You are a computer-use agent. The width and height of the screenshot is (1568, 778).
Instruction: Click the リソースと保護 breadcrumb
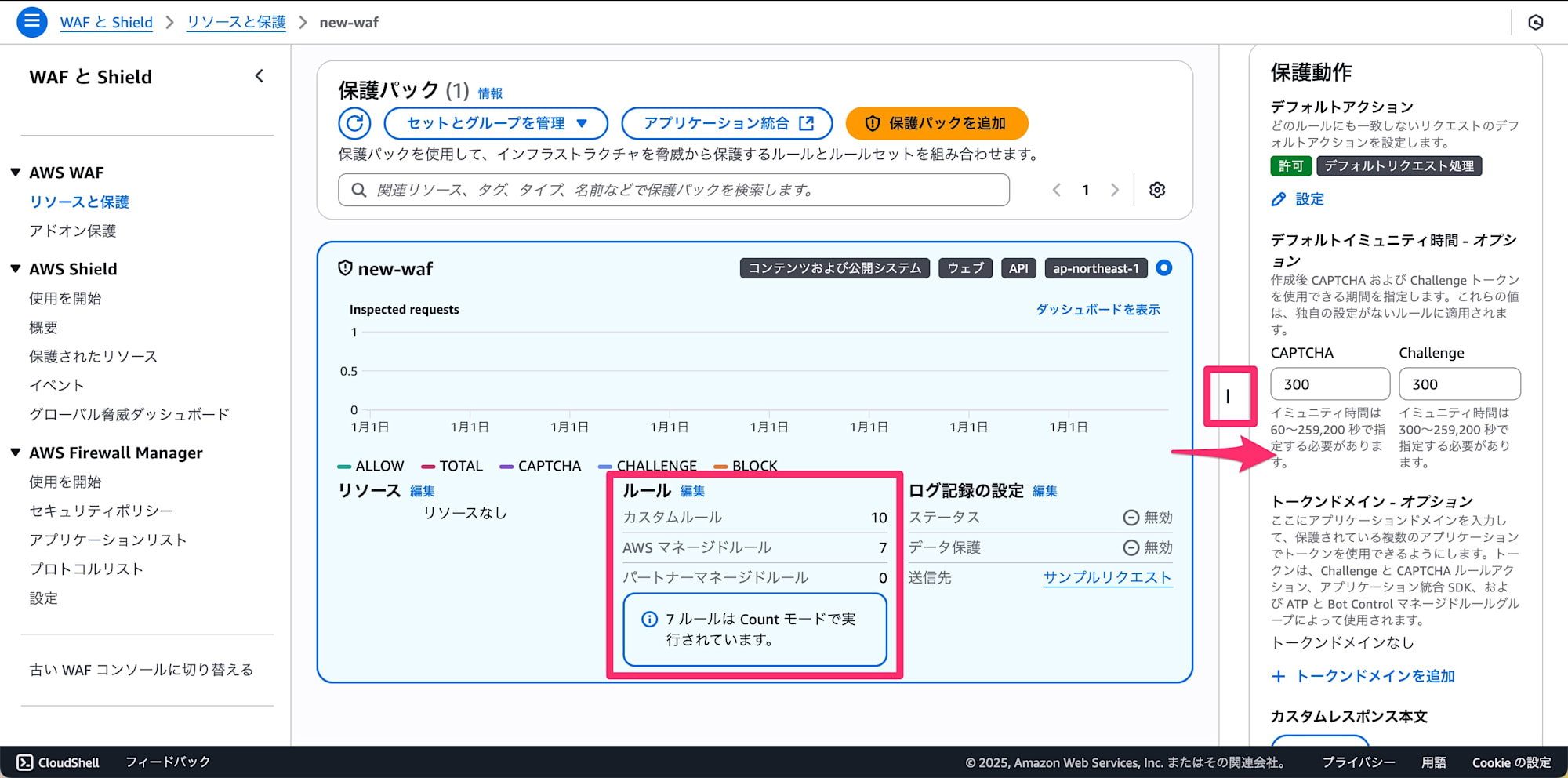coord(236,22)
